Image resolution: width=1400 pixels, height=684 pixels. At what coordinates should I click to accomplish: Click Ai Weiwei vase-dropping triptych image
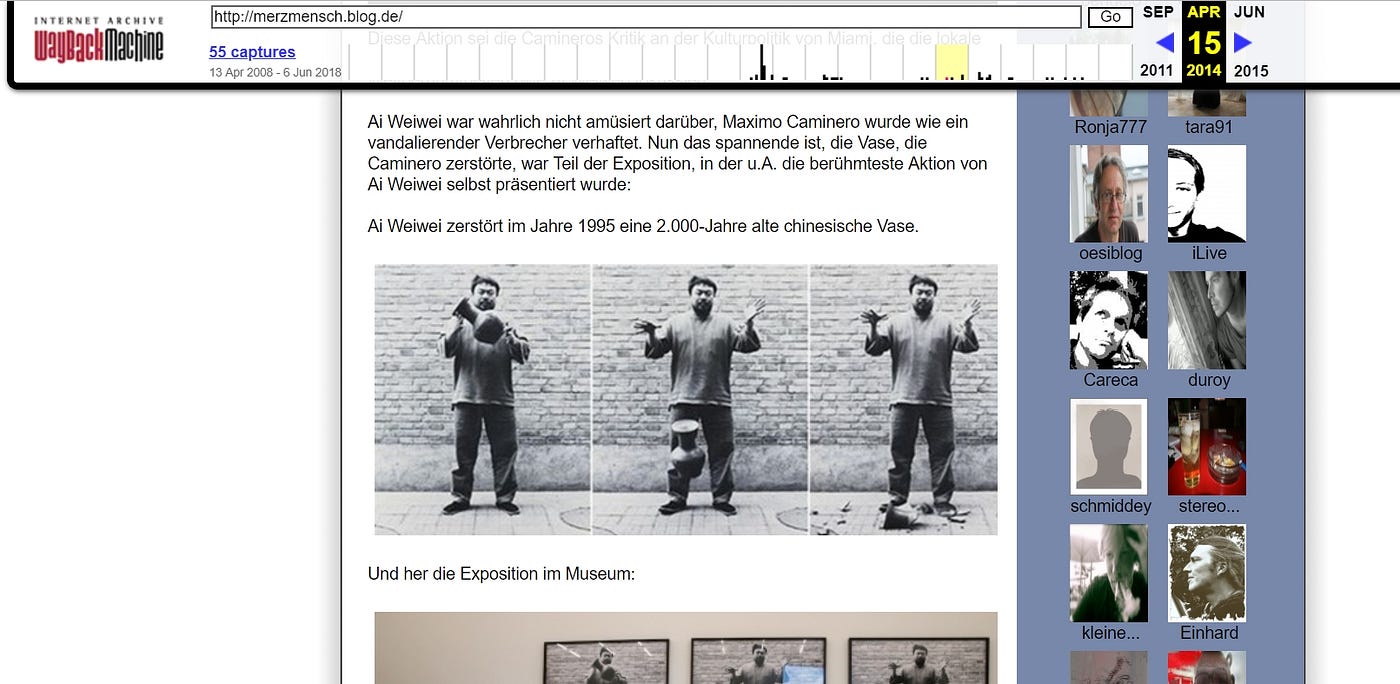click(686, 399)
